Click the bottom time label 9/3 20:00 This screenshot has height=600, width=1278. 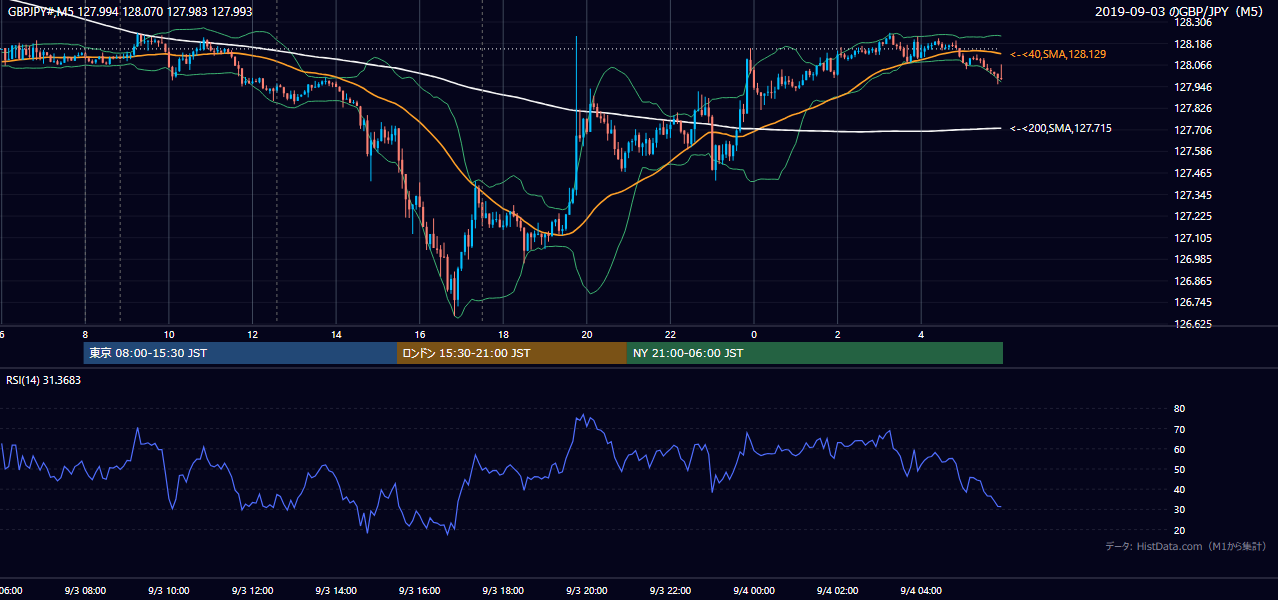(x=586, y=590)
